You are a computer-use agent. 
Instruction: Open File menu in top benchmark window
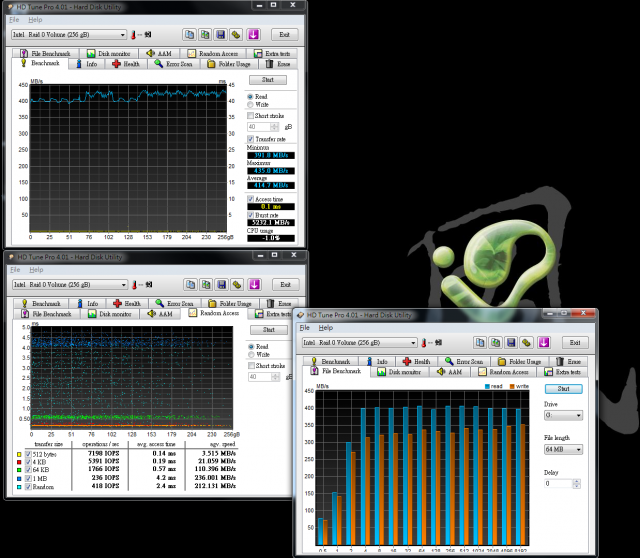(14, 20)
